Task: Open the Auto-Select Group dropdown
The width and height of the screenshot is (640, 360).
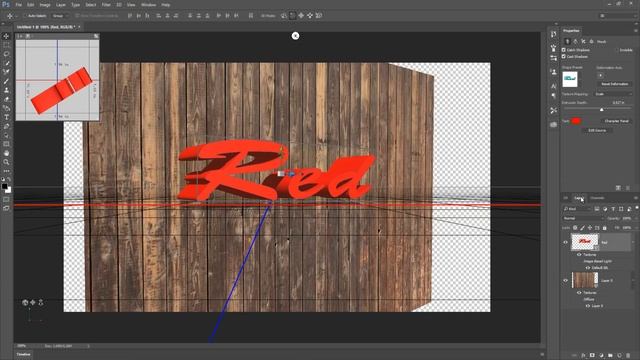Action: [x=60, y=16]
